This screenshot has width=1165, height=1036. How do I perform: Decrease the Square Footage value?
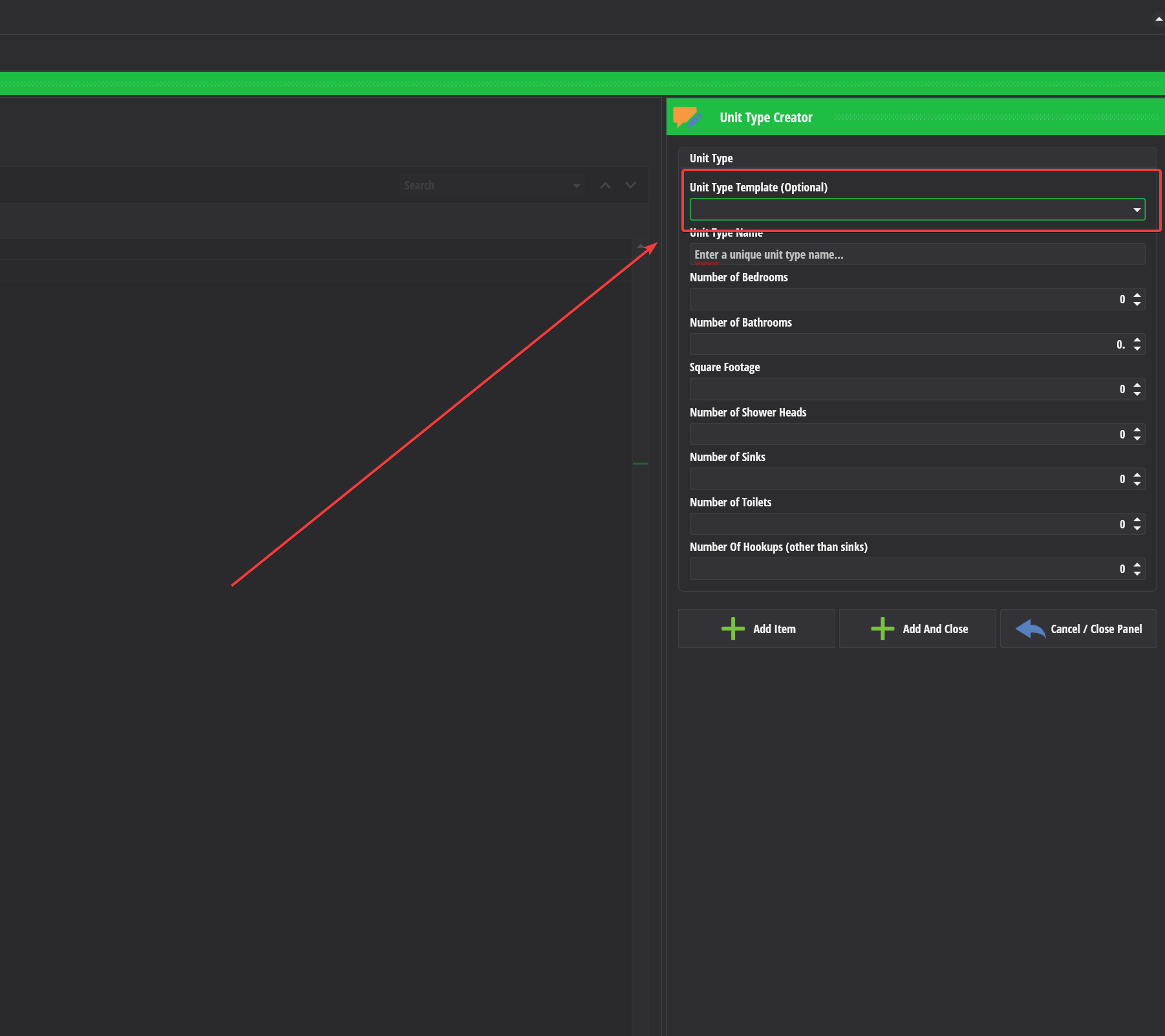(x=1137, y=394)
